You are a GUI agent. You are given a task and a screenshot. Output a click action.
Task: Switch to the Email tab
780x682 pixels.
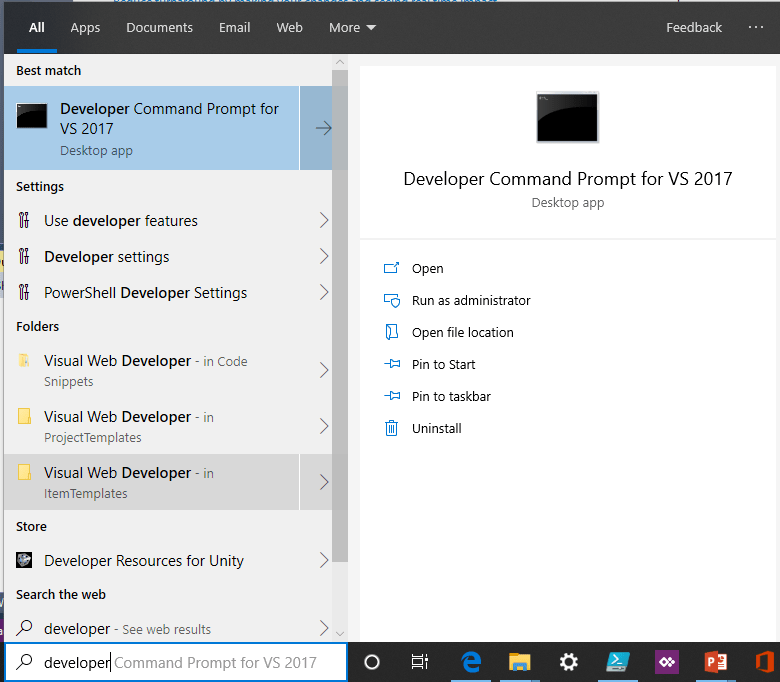click(234, 27)
